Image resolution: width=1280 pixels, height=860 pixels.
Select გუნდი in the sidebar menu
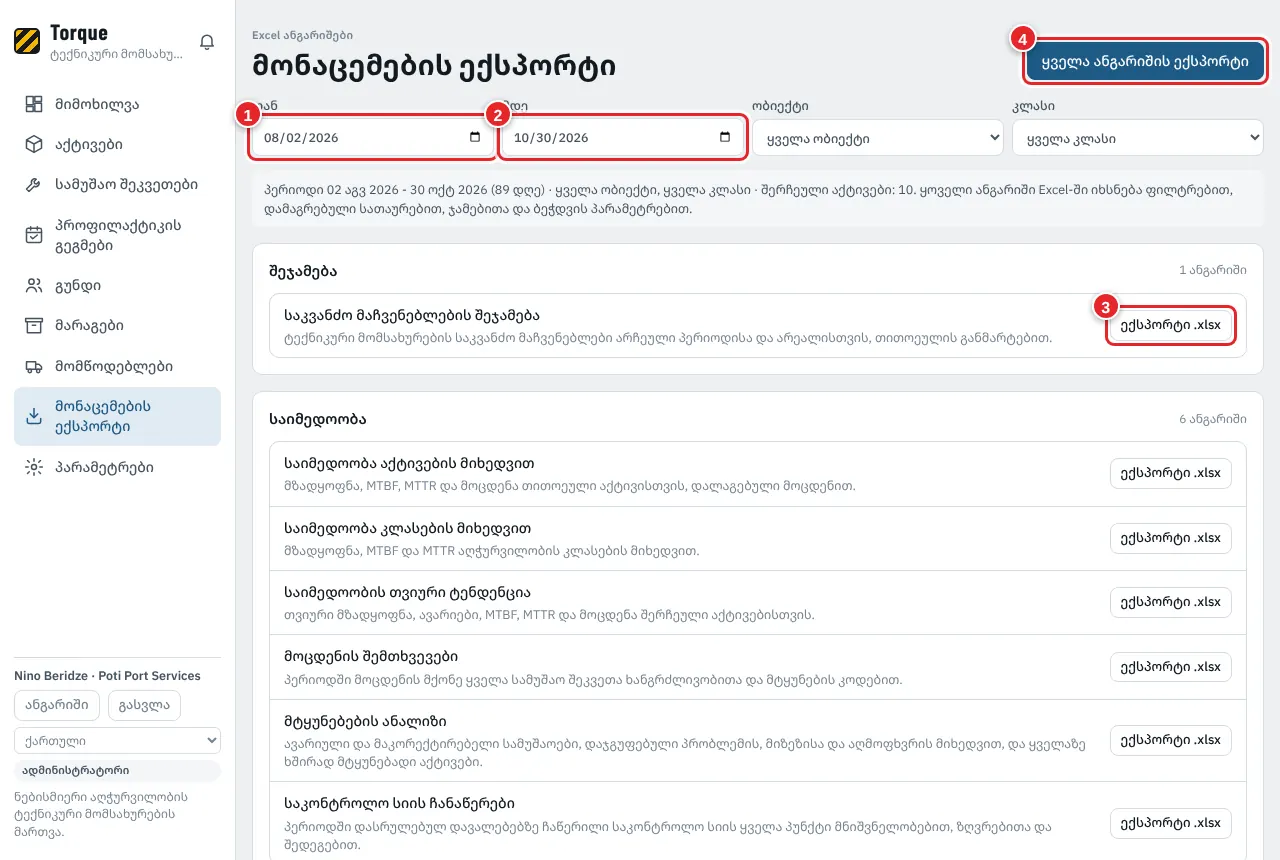[117, 286]
